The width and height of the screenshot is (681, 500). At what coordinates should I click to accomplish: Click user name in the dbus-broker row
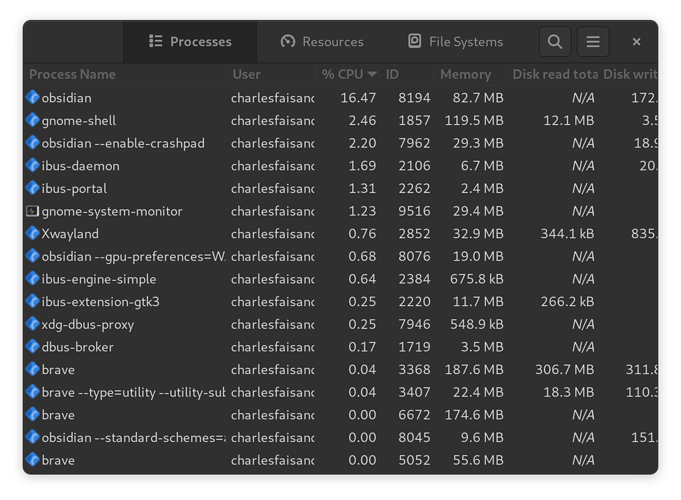pos(272,347)
